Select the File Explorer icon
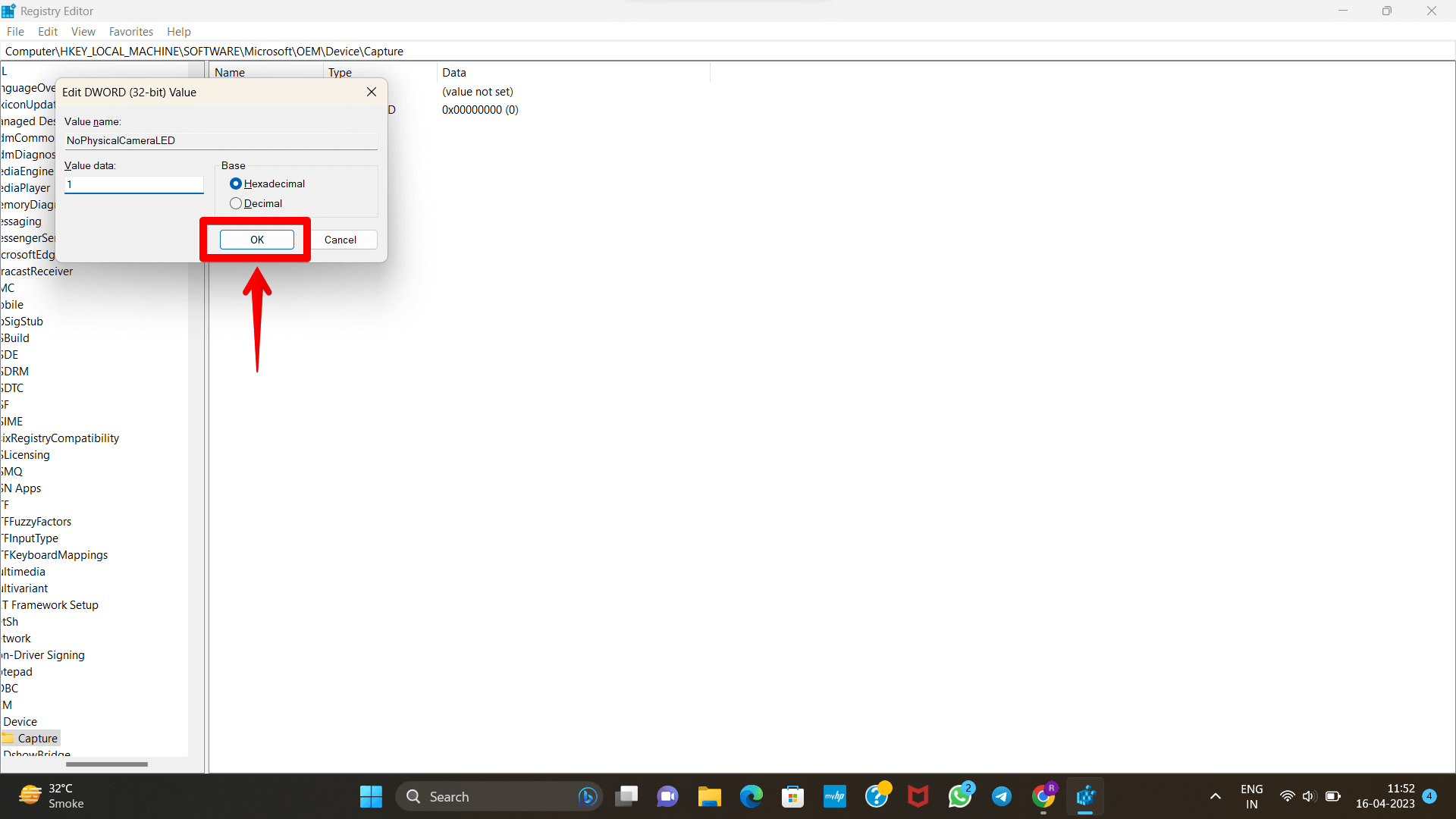The width and height of the screenshot is (1456, 819). point(709,796)
